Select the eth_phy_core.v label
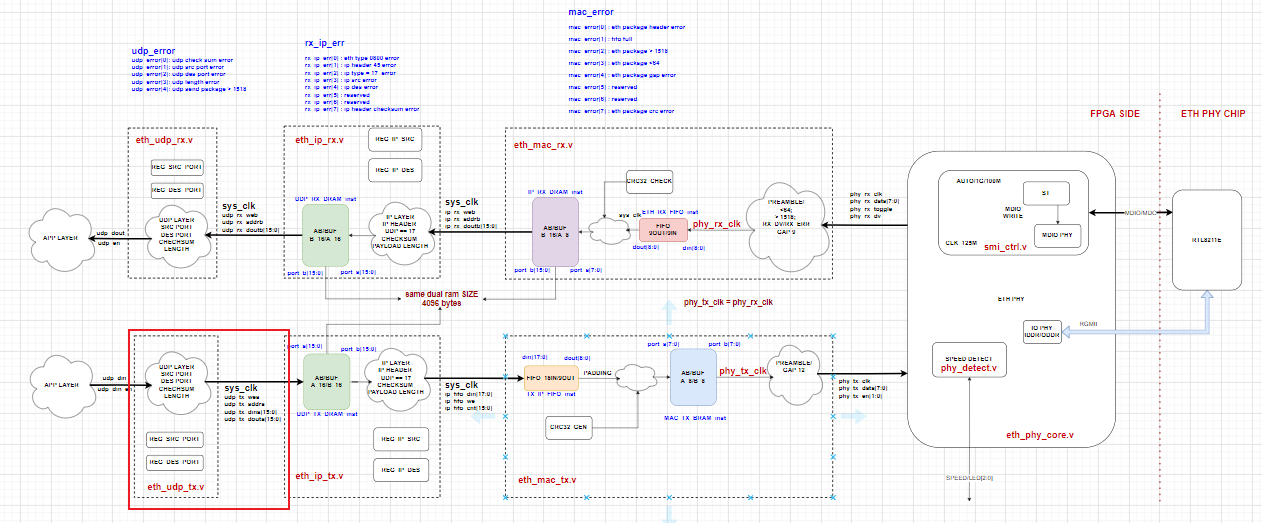The height and width of the screenshot is (523, 1262). click(x=1039, y=435)
